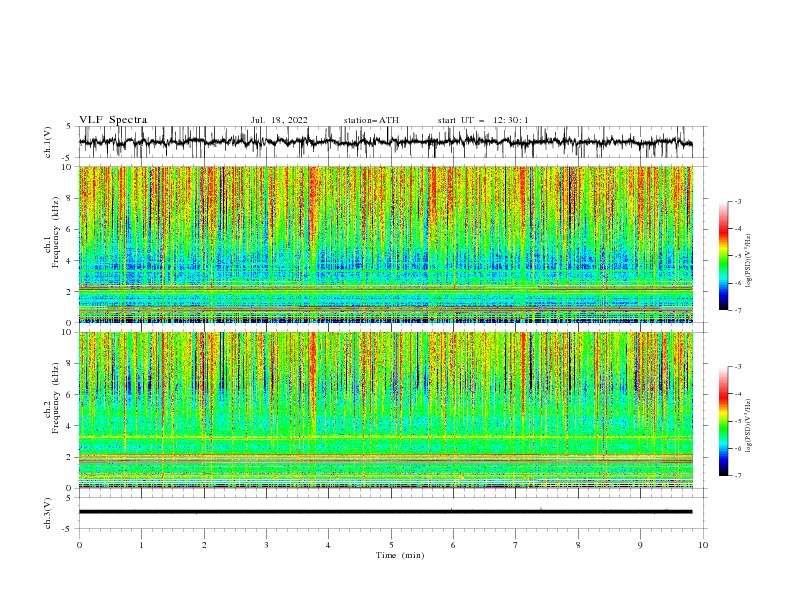Click the ch.1 Frequency (kHz) axis label
This screenshot has width=792, height=612.
(52, 233)
